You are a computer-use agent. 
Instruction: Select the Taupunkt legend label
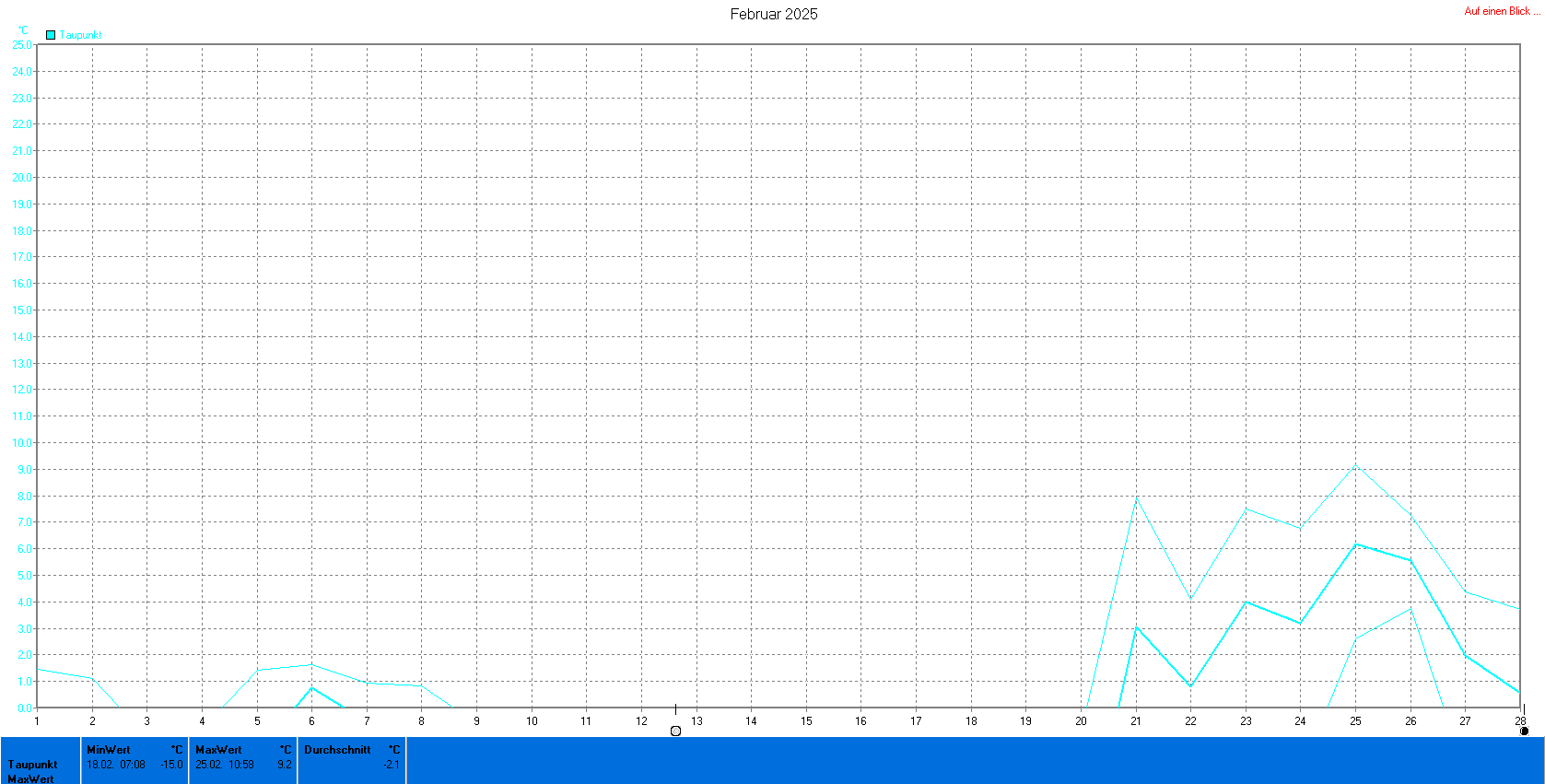(x=80, y=35)
